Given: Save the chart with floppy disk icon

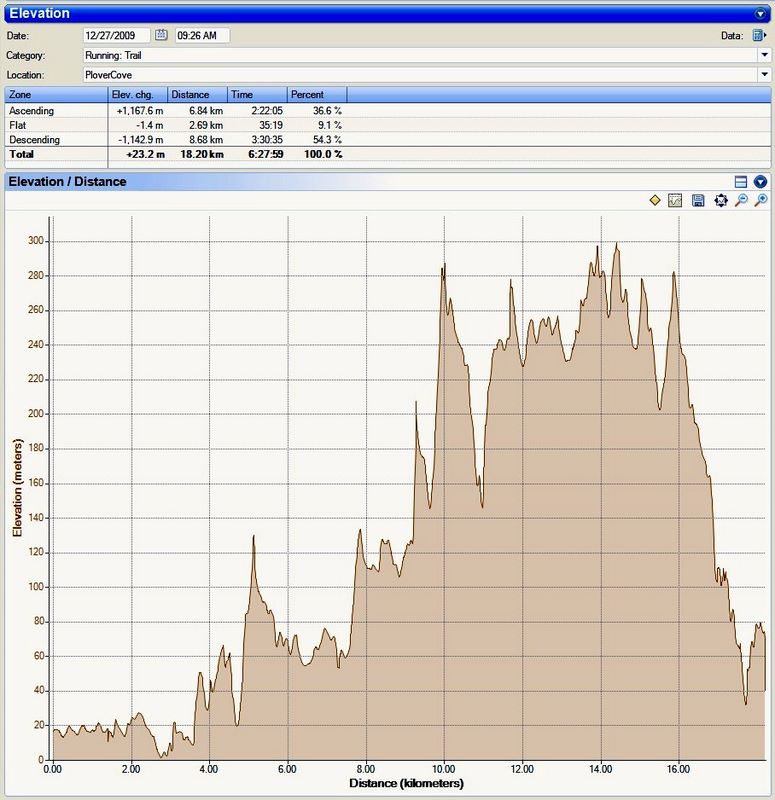Looking at the screenshot, I should (x=698, y=201).
